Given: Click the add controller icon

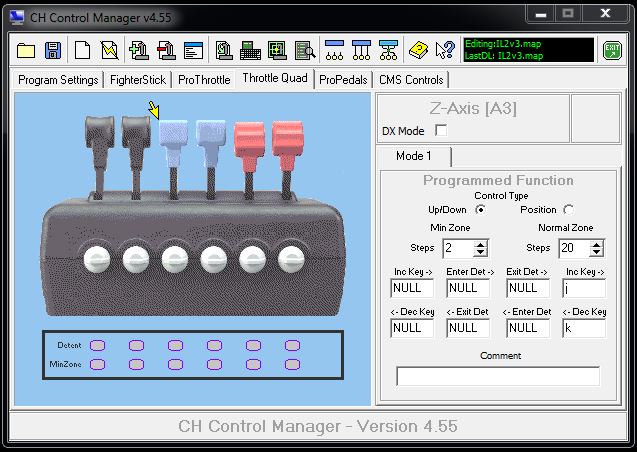Looking at the screenshot, I should 139,49.
